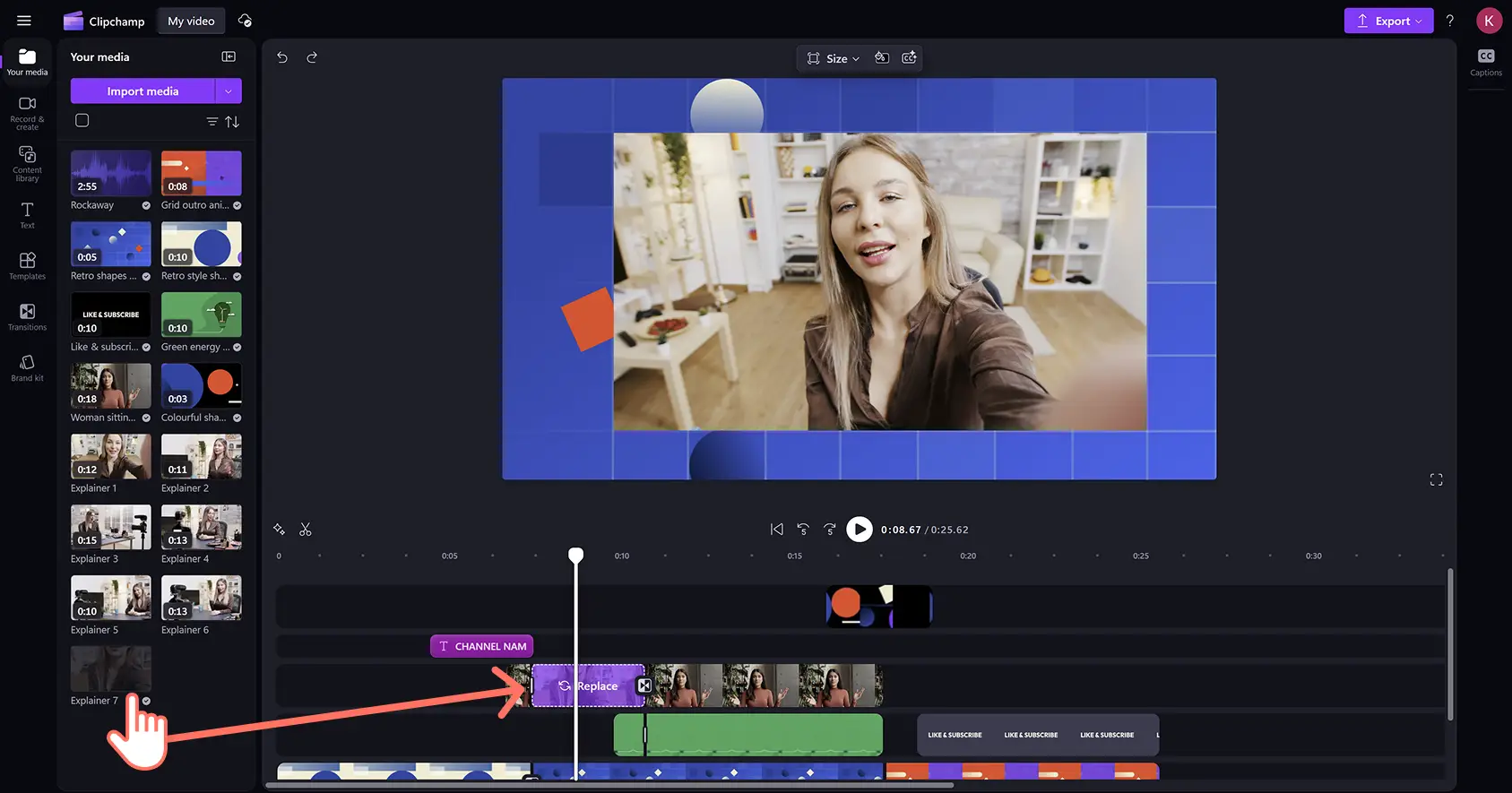This screenshot has height=793, width=1512.
Task: Click the timeline vertical scrollbar
Action: 1450,643
